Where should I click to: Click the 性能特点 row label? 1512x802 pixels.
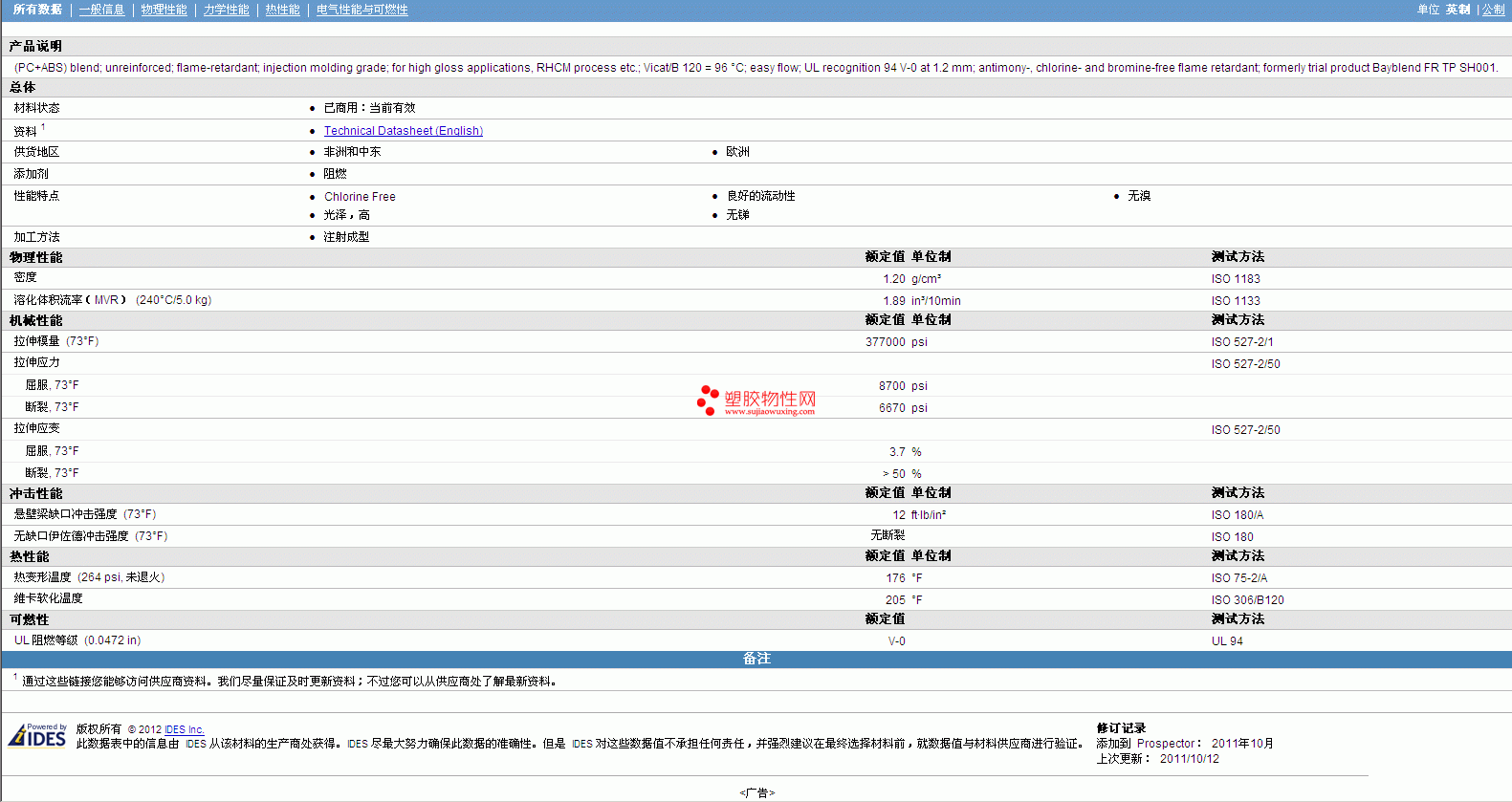36,196
